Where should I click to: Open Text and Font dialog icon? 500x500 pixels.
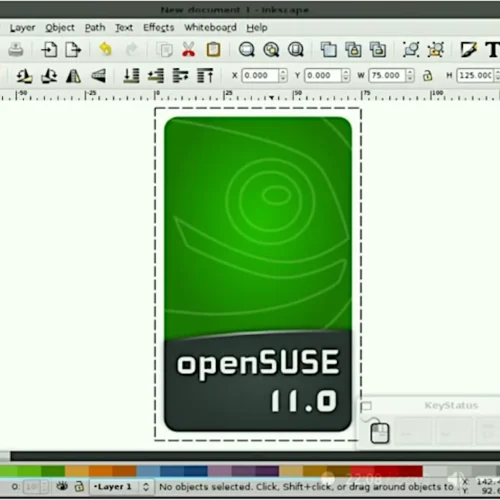click(x=492, y=50)
